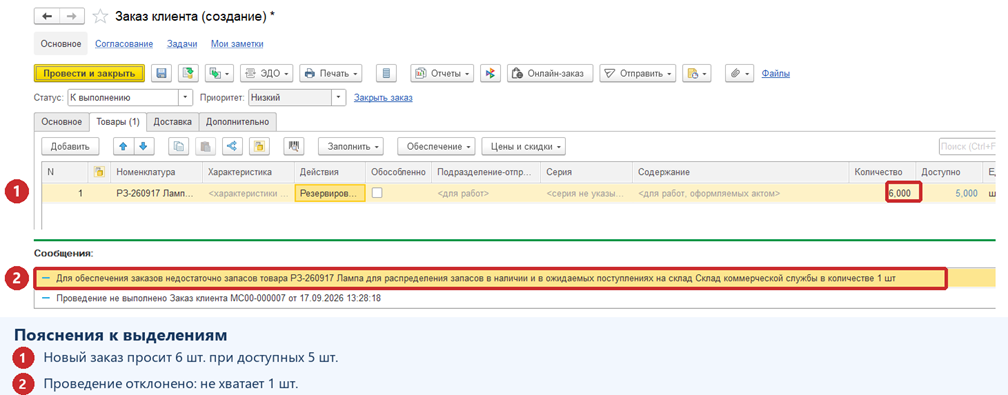The height and width of the screenshot is (395, 1008).
Task: Click the split row share icon
Action: [x=232, y=147]
